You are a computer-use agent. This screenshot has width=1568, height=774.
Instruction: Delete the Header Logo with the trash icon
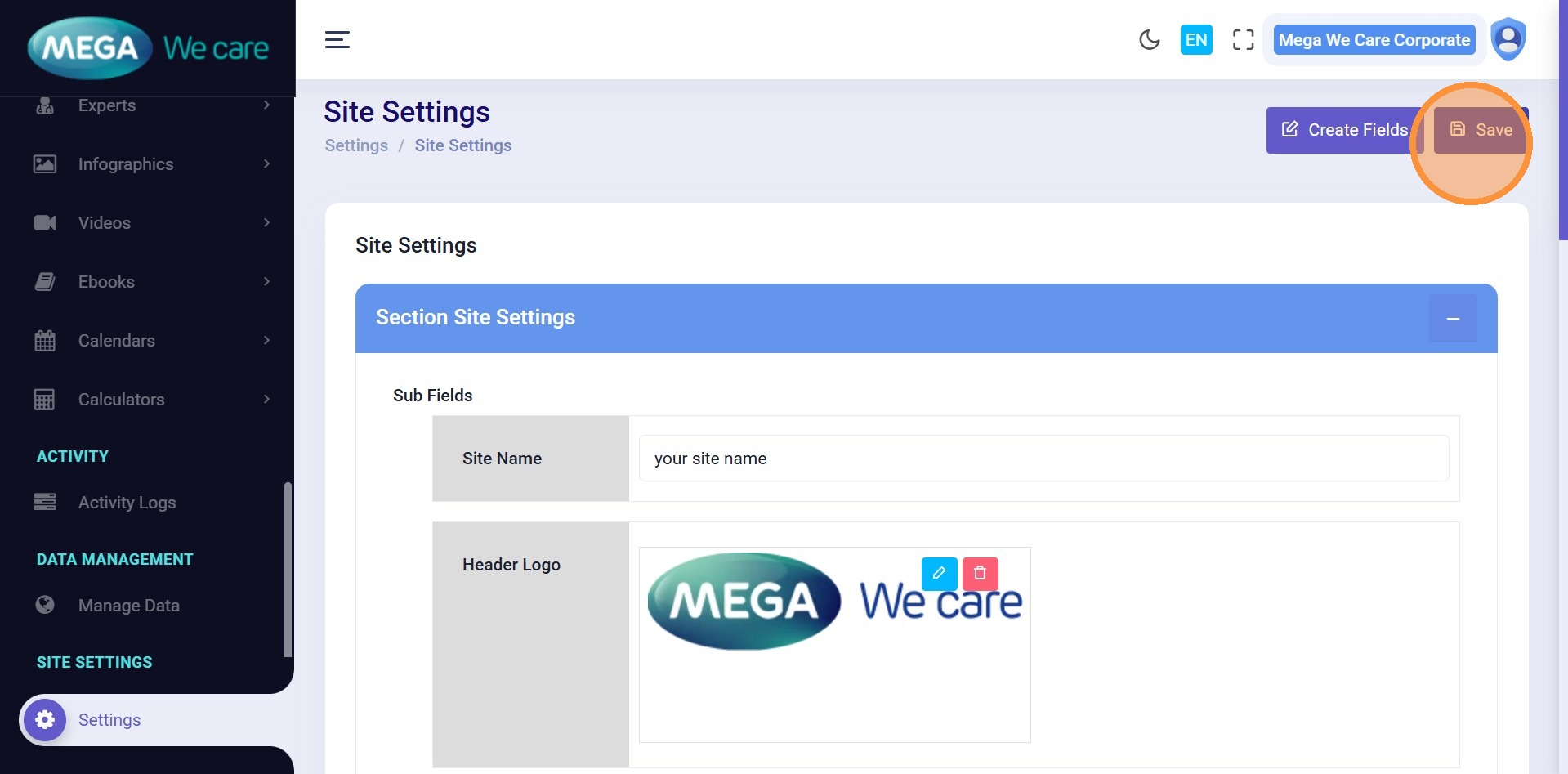point(980,574)
